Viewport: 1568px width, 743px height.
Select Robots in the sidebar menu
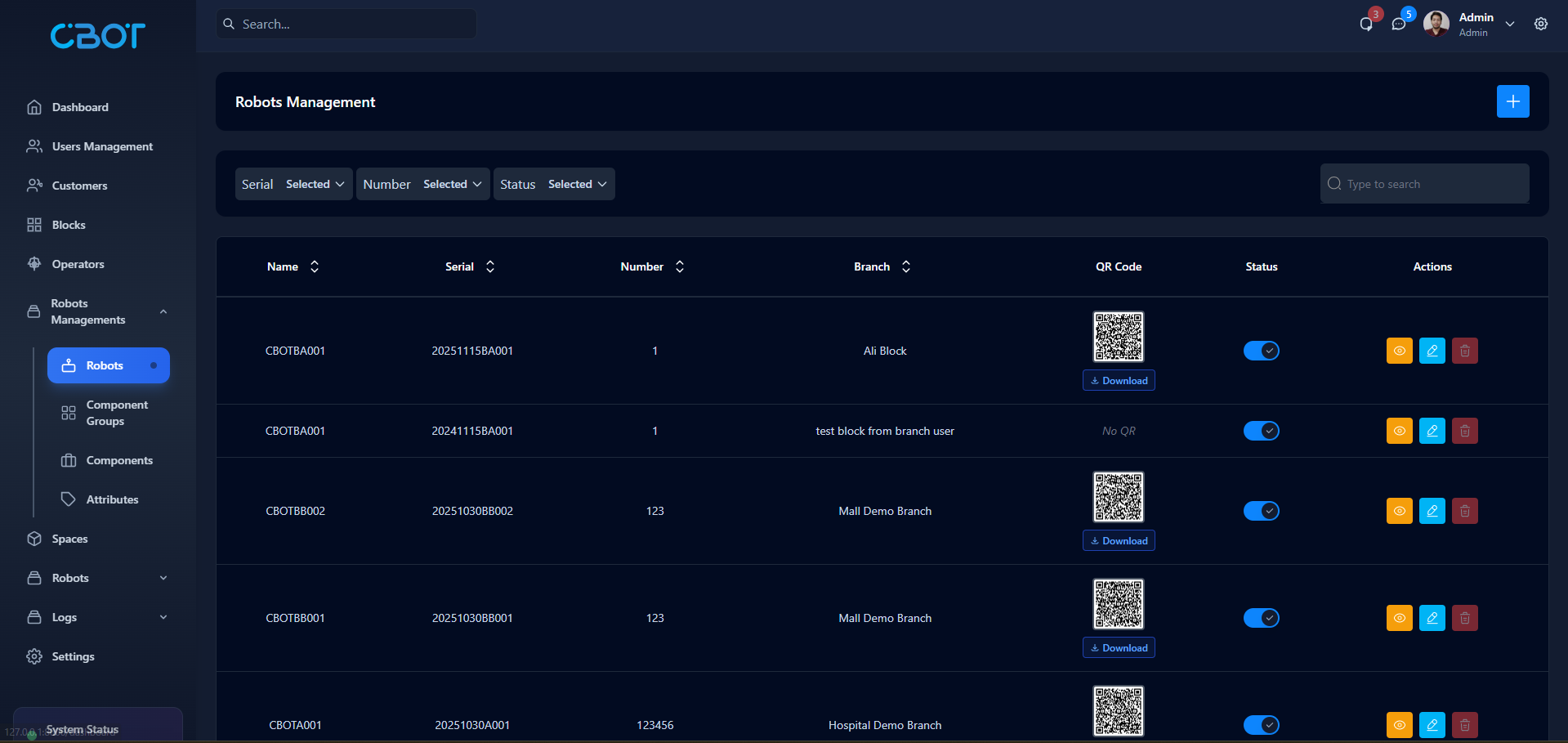[x=106, y=365]
